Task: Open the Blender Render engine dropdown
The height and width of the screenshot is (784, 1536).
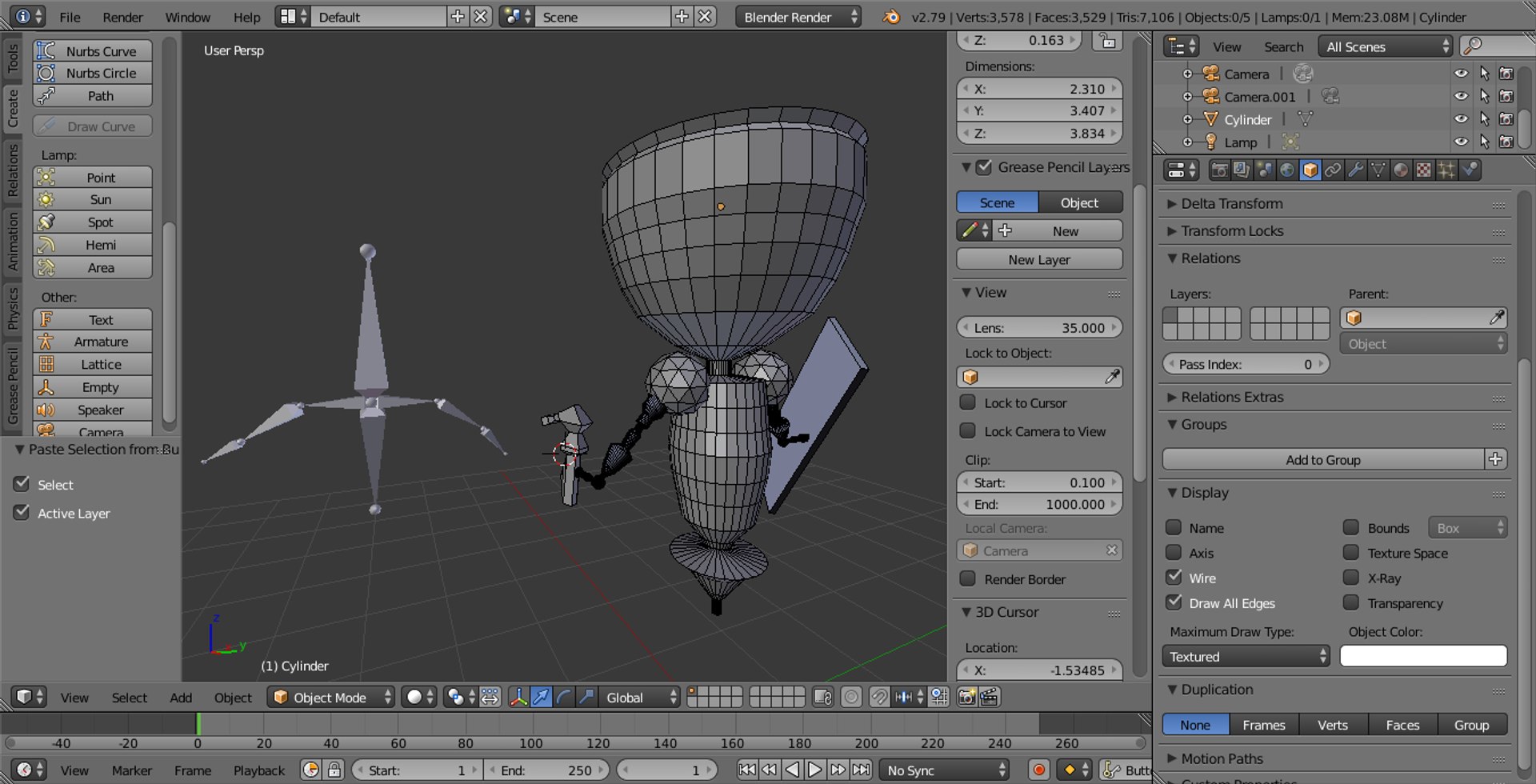Action: point(798,17)
